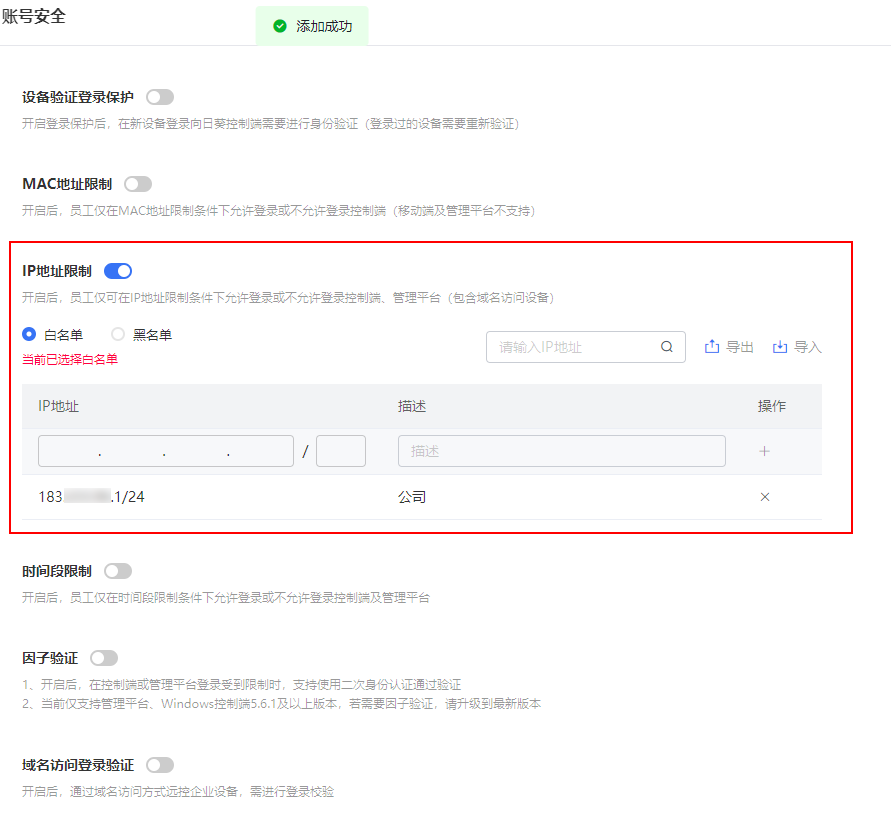
Task: Enable 域名访问登录验证 switch
Action: 160,765
